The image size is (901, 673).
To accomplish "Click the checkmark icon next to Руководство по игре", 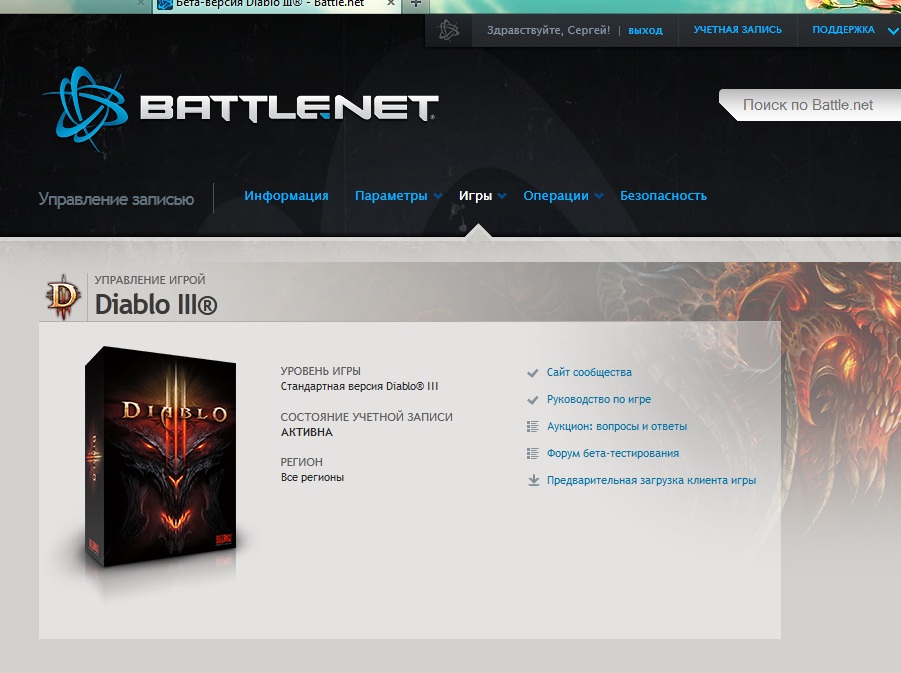I will (x=533, y=400).
